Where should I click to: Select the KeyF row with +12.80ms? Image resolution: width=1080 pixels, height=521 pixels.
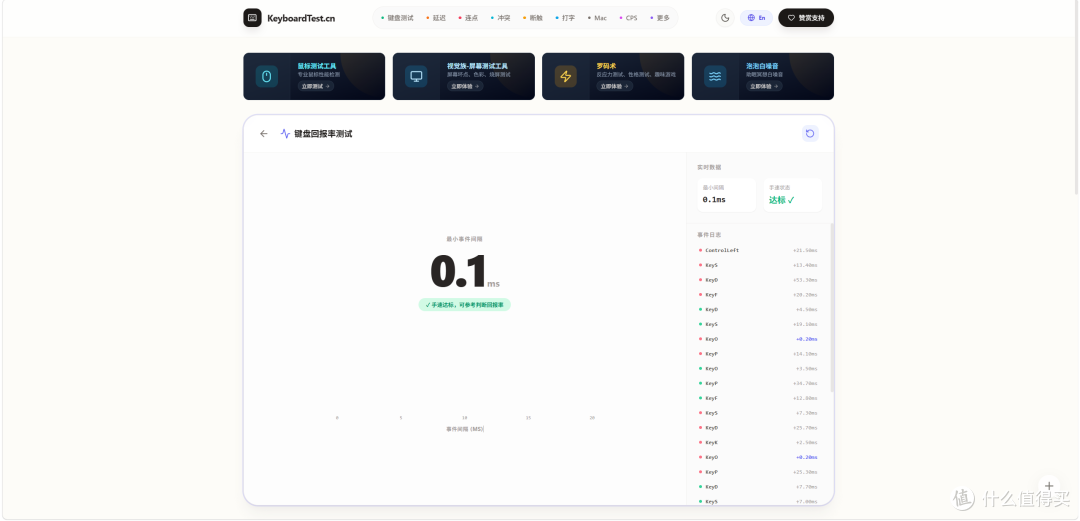758,398
